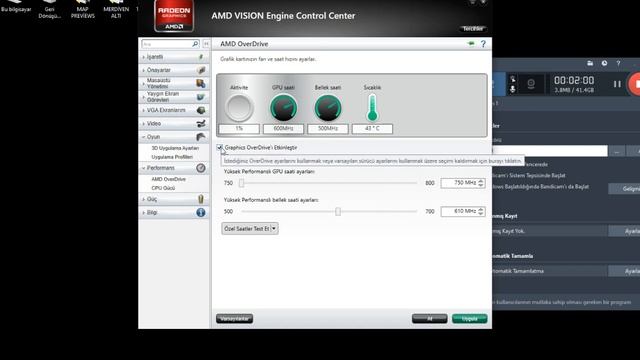Select CPU Gücü in sidebar
The image size is (640, 360).
point(163,188)
